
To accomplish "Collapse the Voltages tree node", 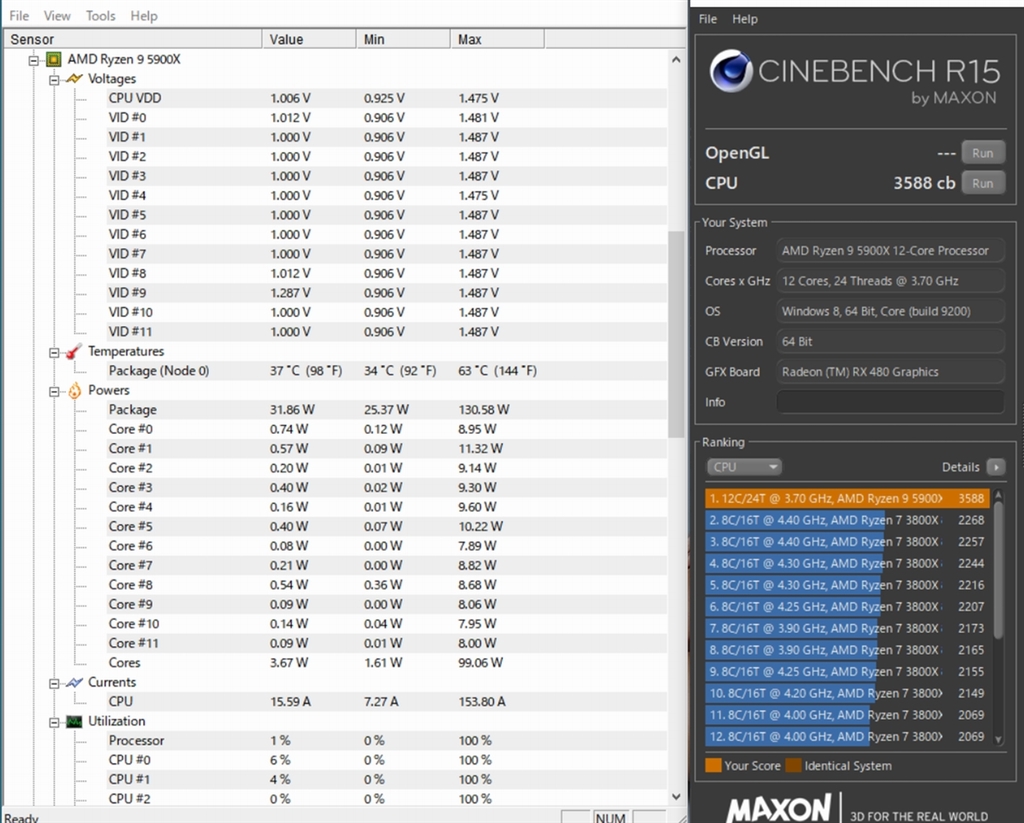I will (x=54, y=79).
